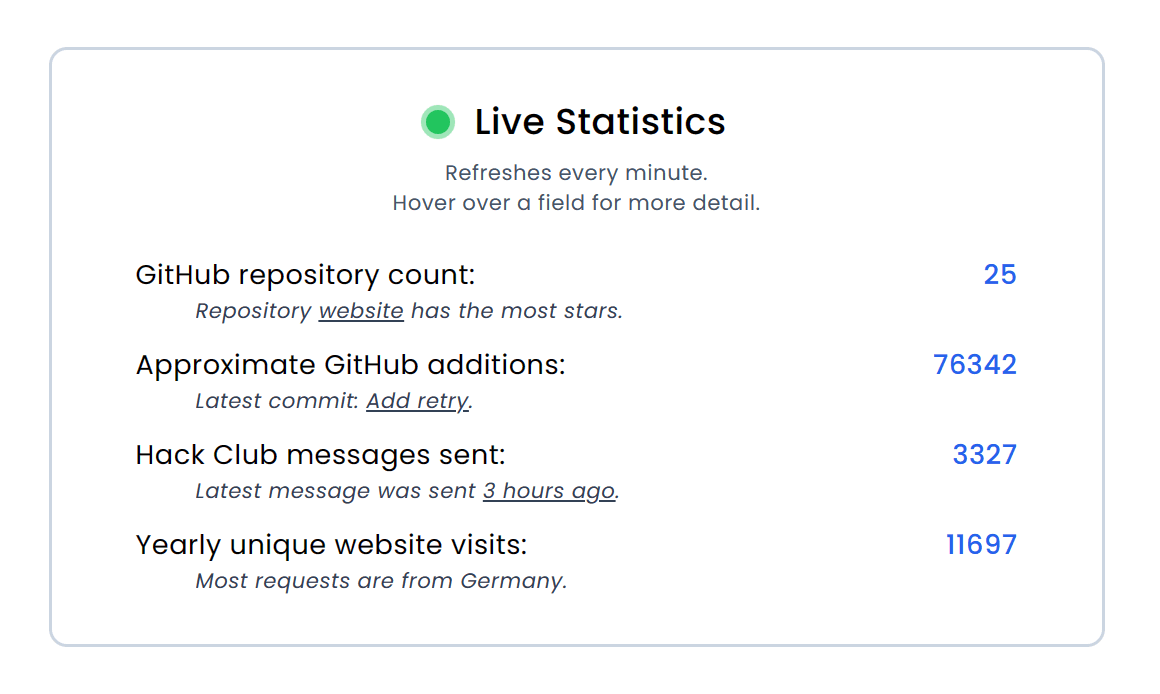1160x694 pixels.
Task: Click the 'Latest commit' text
Action: [x=276, y=401]
